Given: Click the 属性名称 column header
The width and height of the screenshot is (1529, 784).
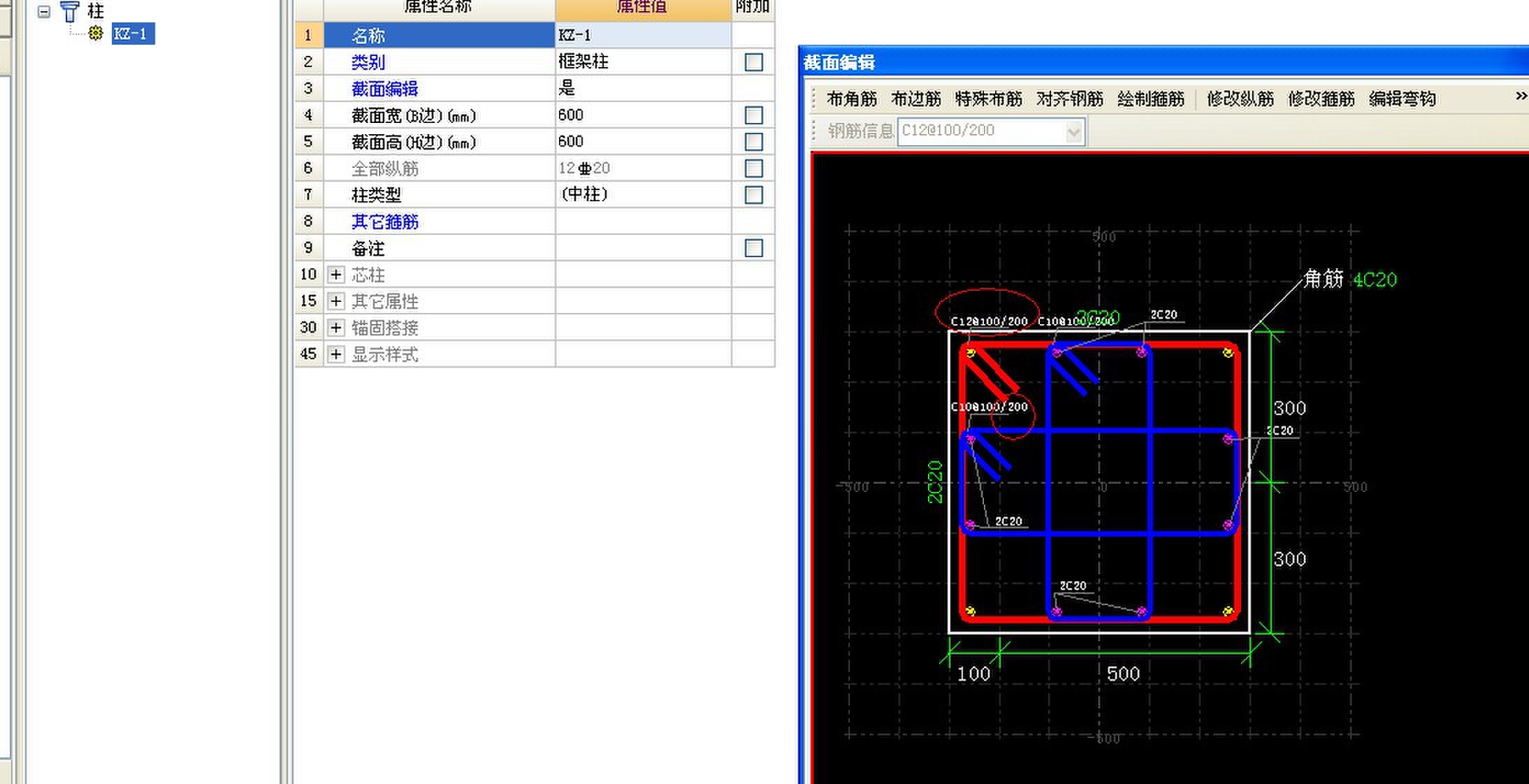Looking at the screenshot, I should 440,9.
